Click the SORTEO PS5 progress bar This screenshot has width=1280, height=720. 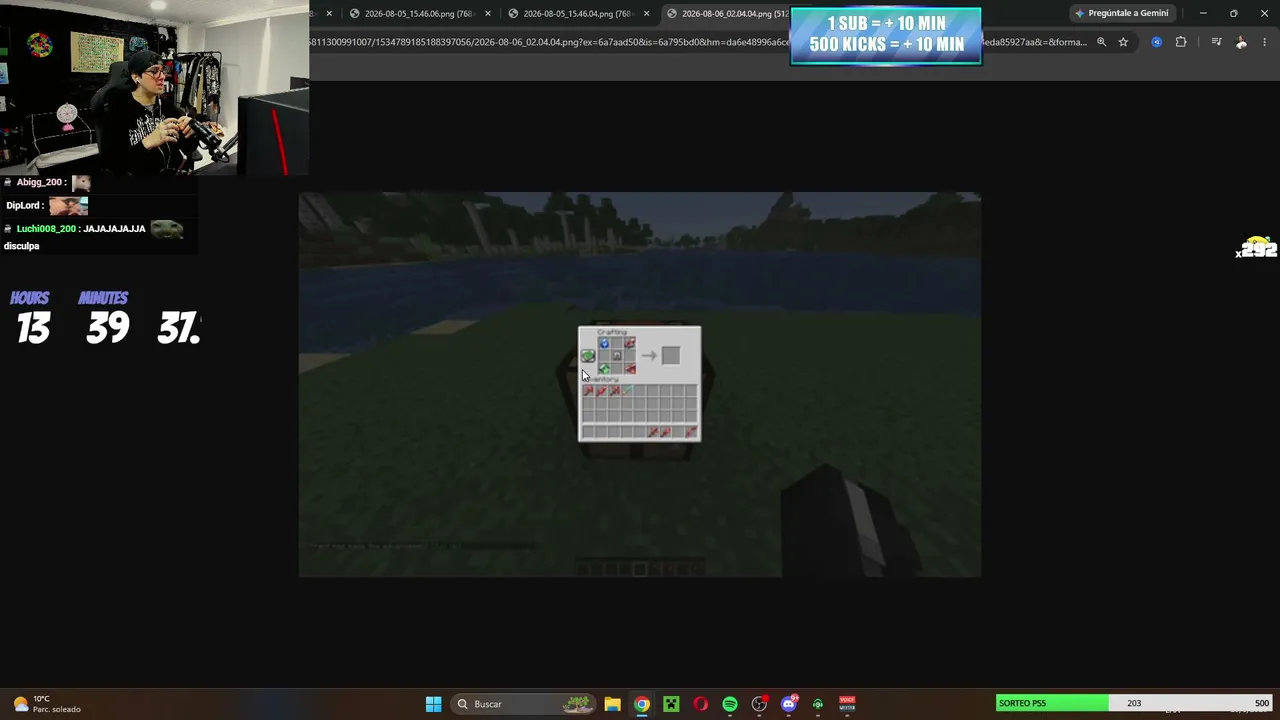click(1135, 703)
